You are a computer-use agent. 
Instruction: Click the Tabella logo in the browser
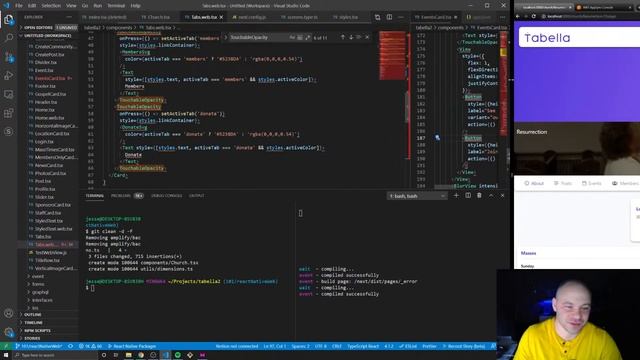(x=547, y=38)
